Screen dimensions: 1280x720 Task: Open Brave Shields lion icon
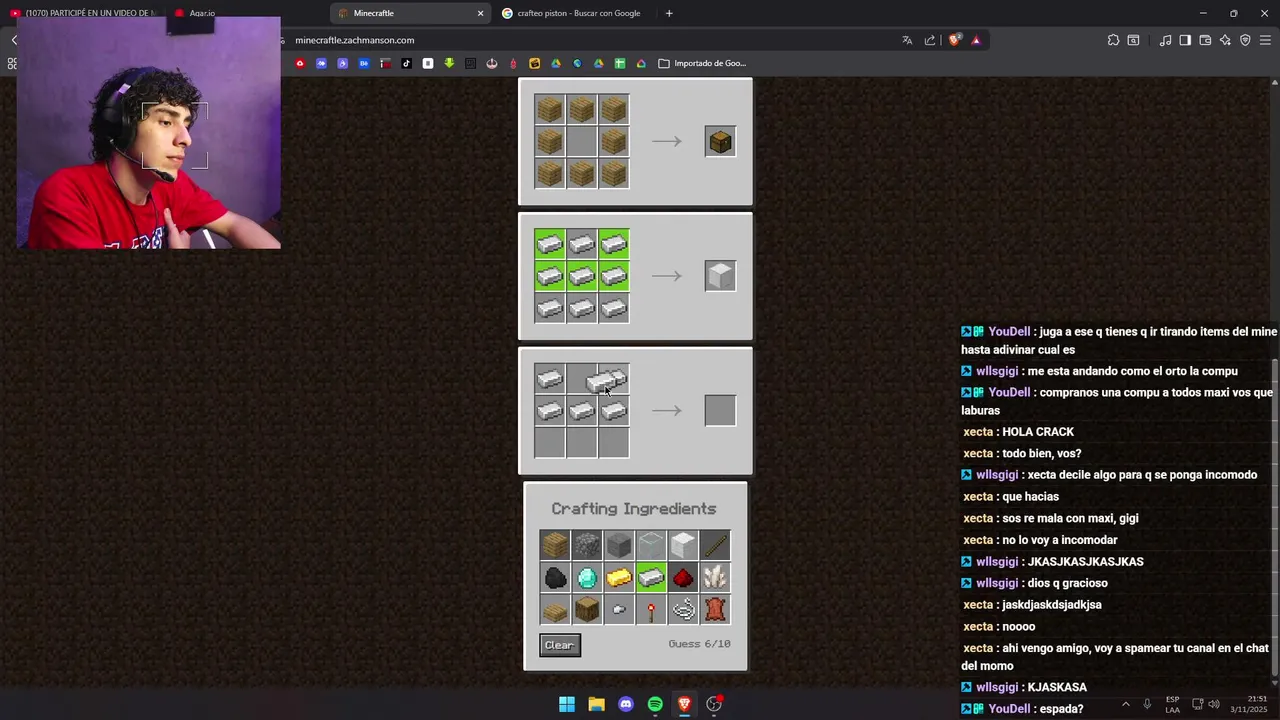click(x=955, y=40)
